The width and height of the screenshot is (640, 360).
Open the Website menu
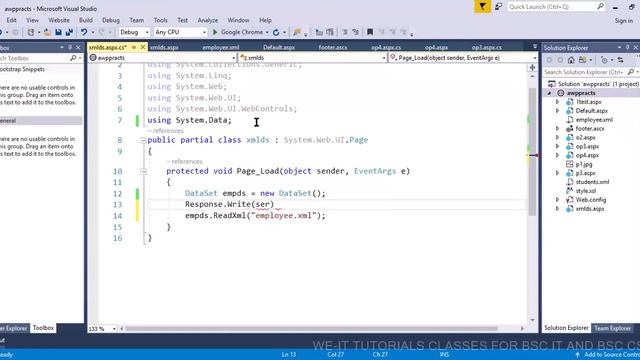pos(59,20)
